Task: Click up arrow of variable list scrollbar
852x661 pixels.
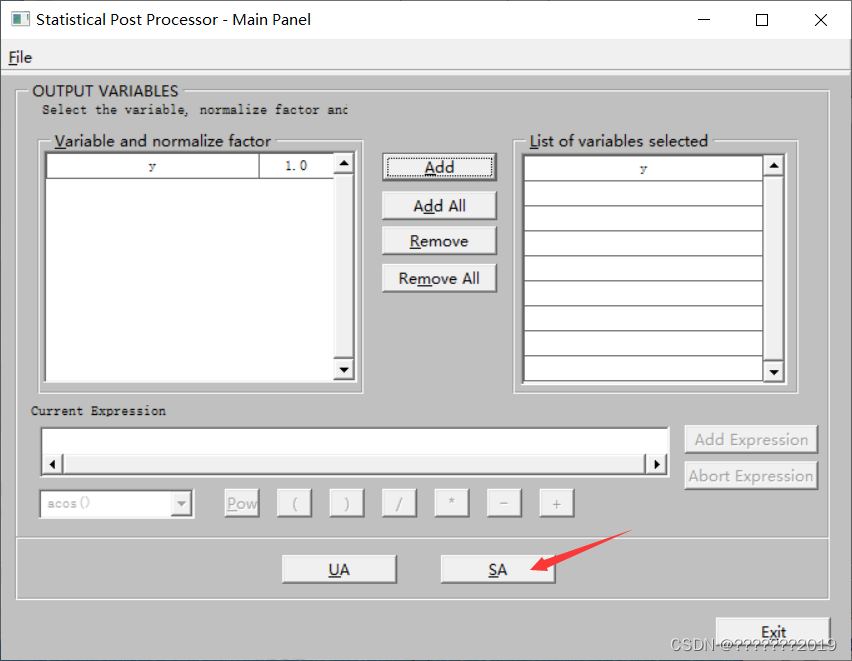Action: (x=344, y=163)
